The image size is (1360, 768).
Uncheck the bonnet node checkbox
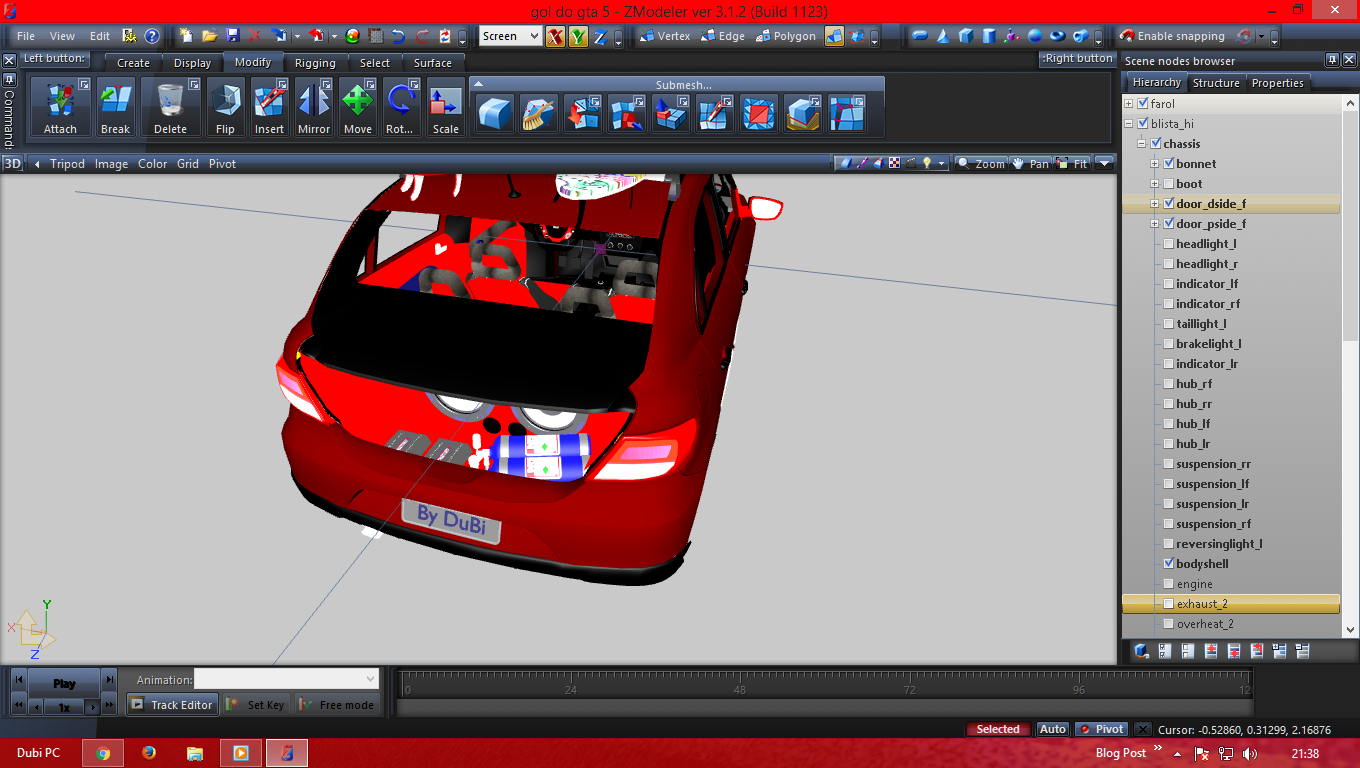pyautogui.click(x=1168, y=163)
